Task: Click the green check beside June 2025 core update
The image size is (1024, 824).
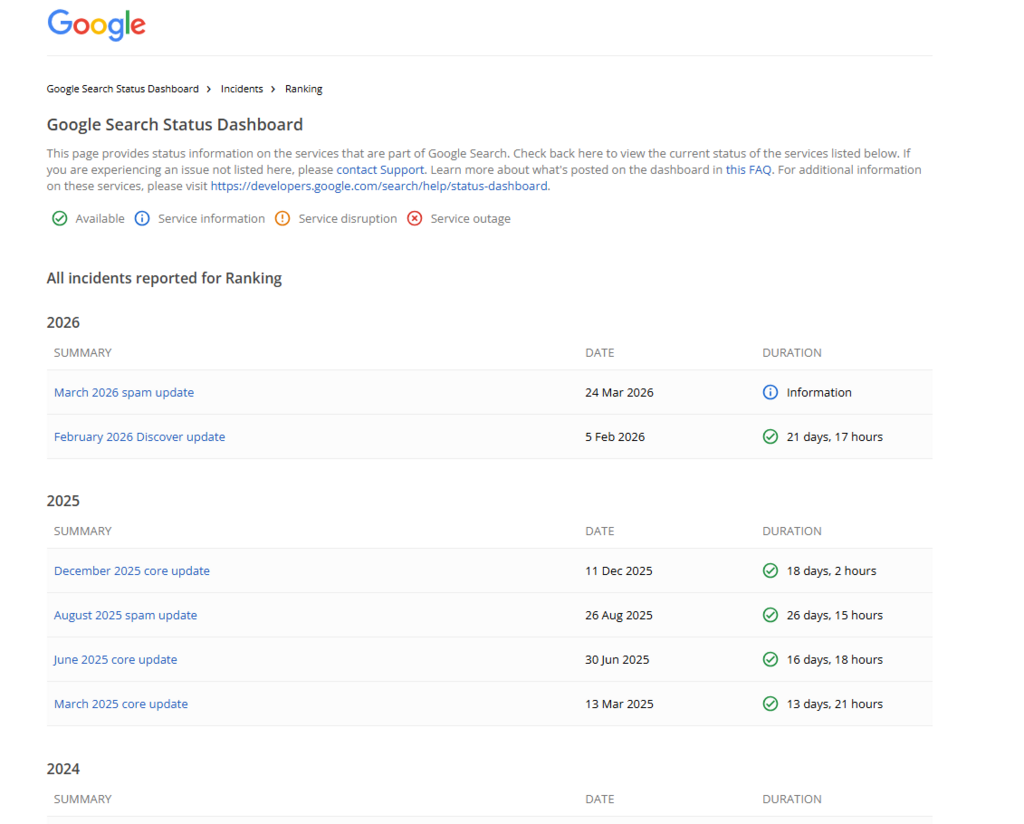Action: 770,659
